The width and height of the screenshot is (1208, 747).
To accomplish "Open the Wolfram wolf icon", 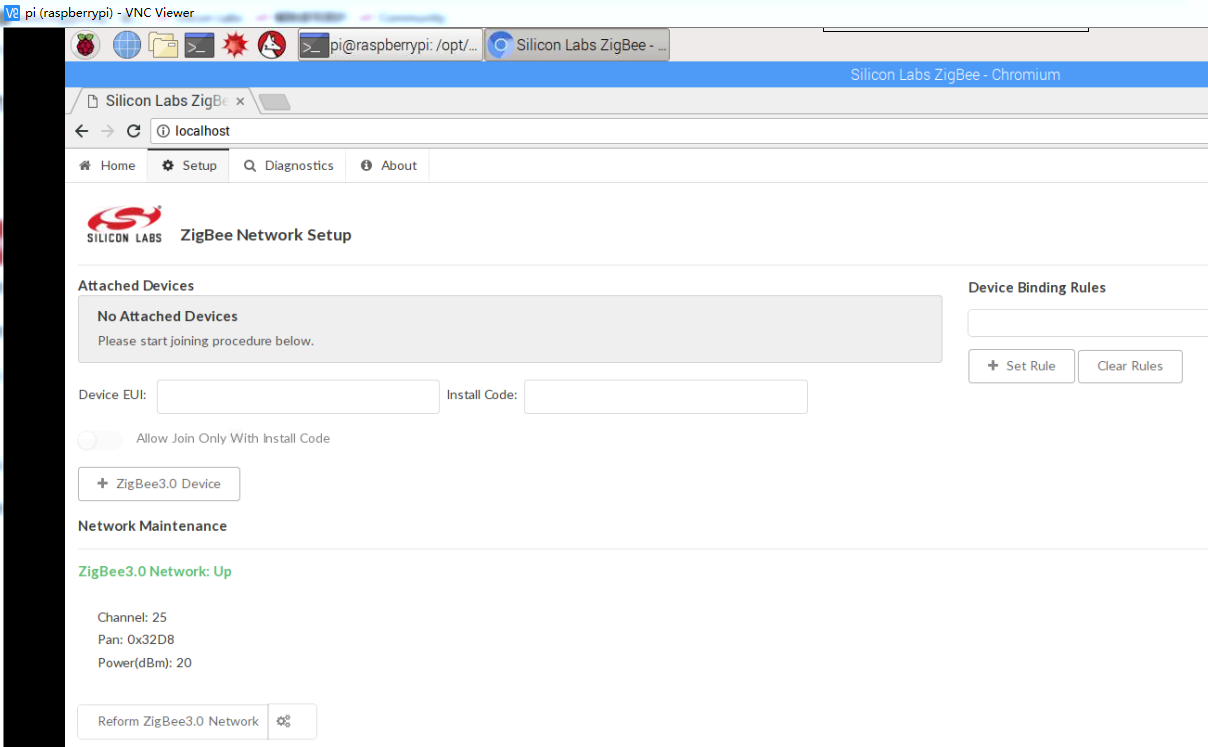I will (272, 45).
